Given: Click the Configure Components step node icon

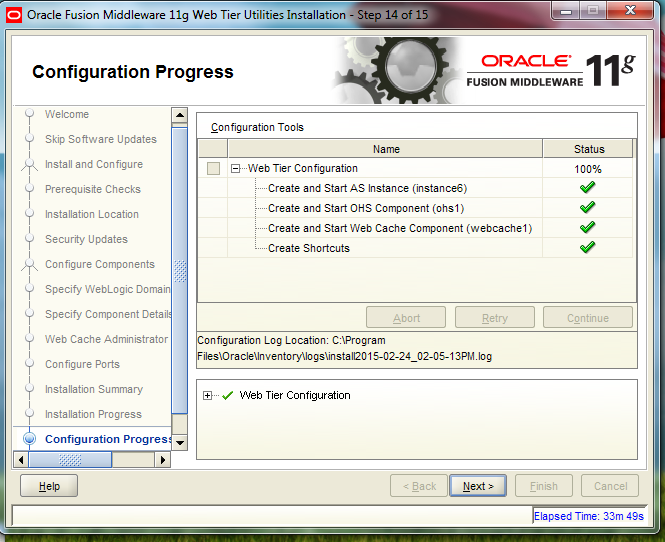Looking at the screenshot, I should tap(29, 265).
